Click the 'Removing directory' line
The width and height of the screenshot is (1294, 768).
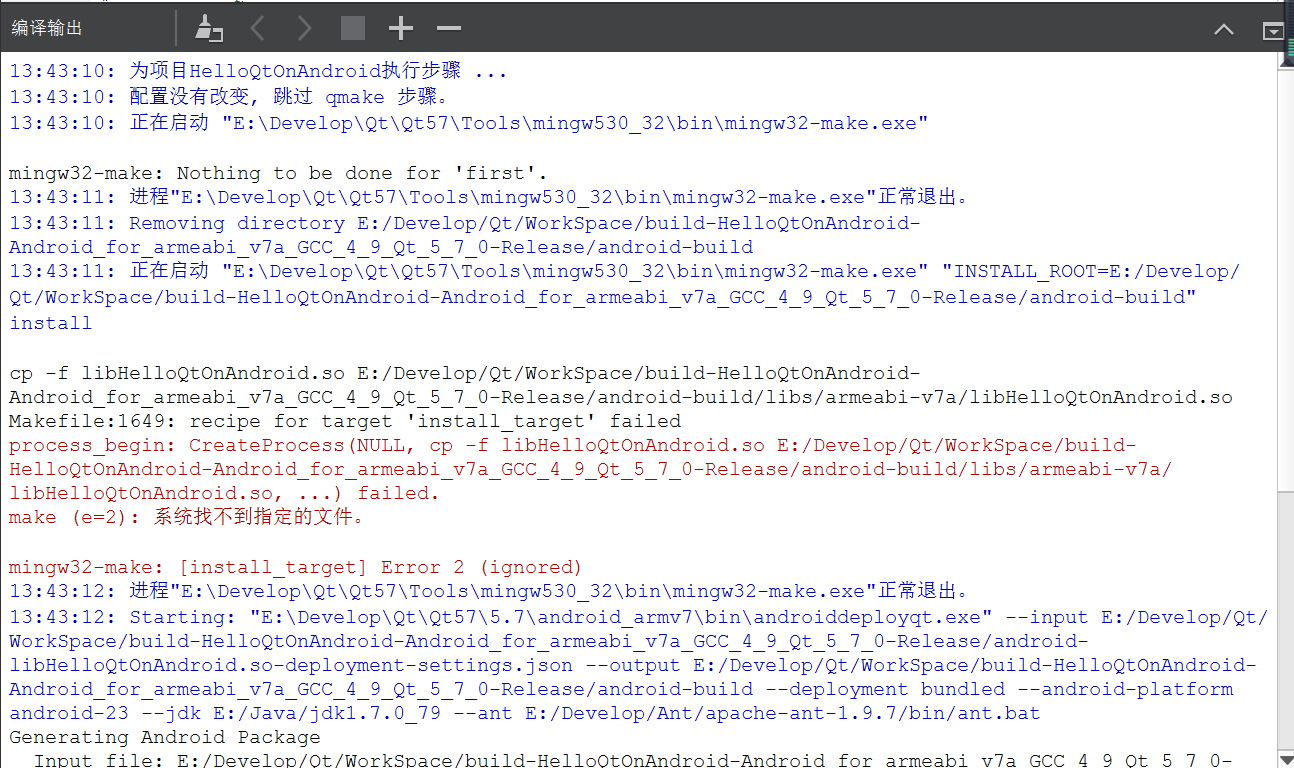coord(465,223)
